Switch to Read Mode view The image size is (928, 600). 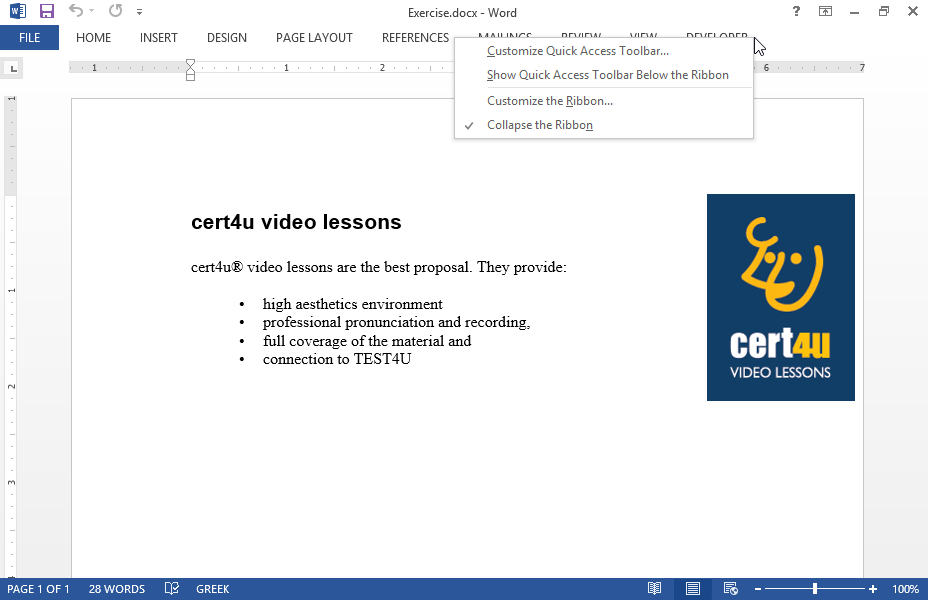tap(654, 589)
